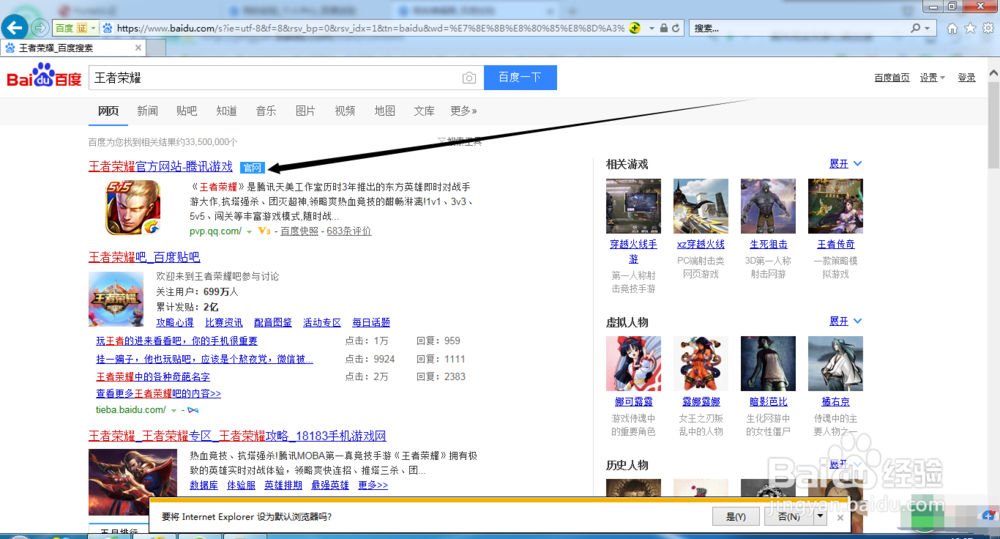Screen dimensions: 1000x539
Task: Click 否(N) in default browser prompt
Action: [x=789, y=517]
